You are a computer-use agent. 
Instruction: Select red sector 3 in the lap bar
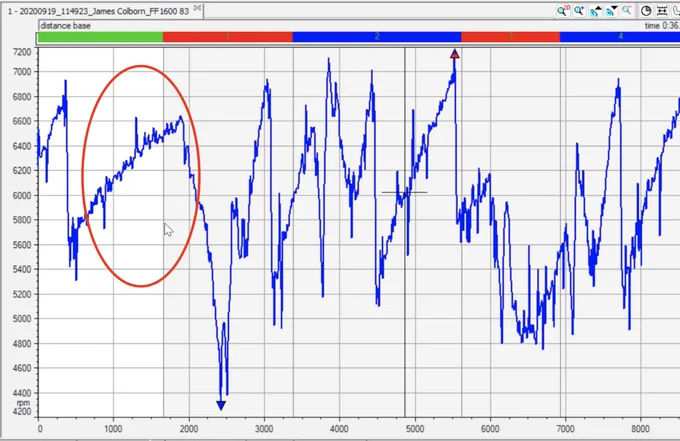coord(510,37)
